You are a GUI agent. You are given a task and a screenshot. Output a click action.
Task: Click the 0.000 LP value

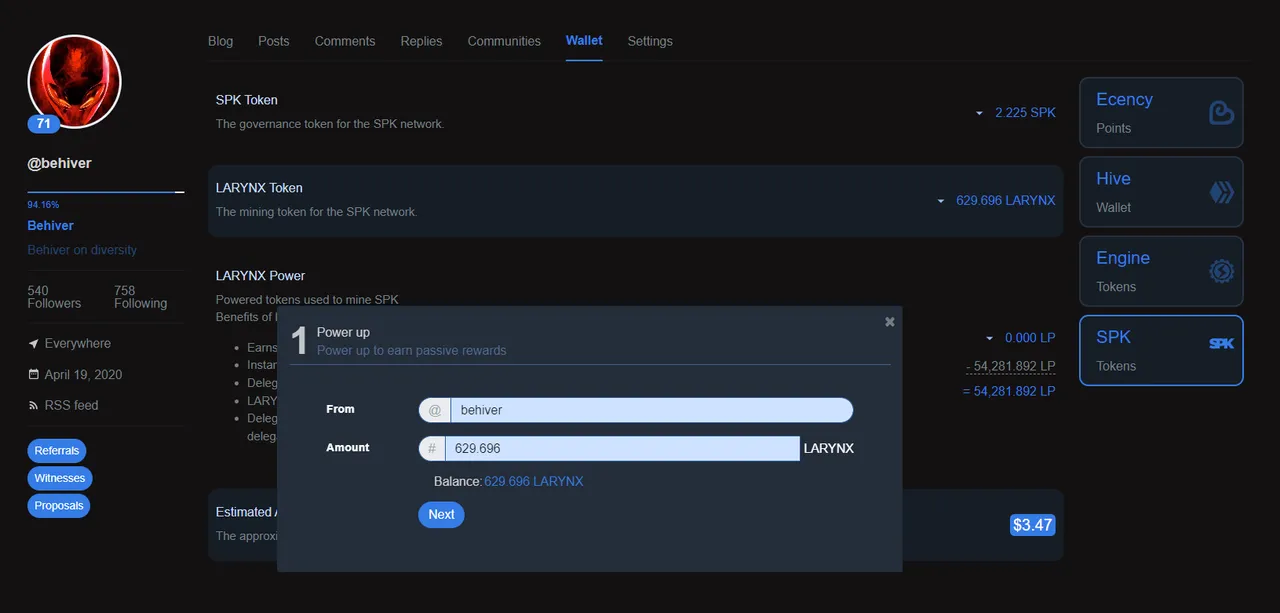(1030, 339)
